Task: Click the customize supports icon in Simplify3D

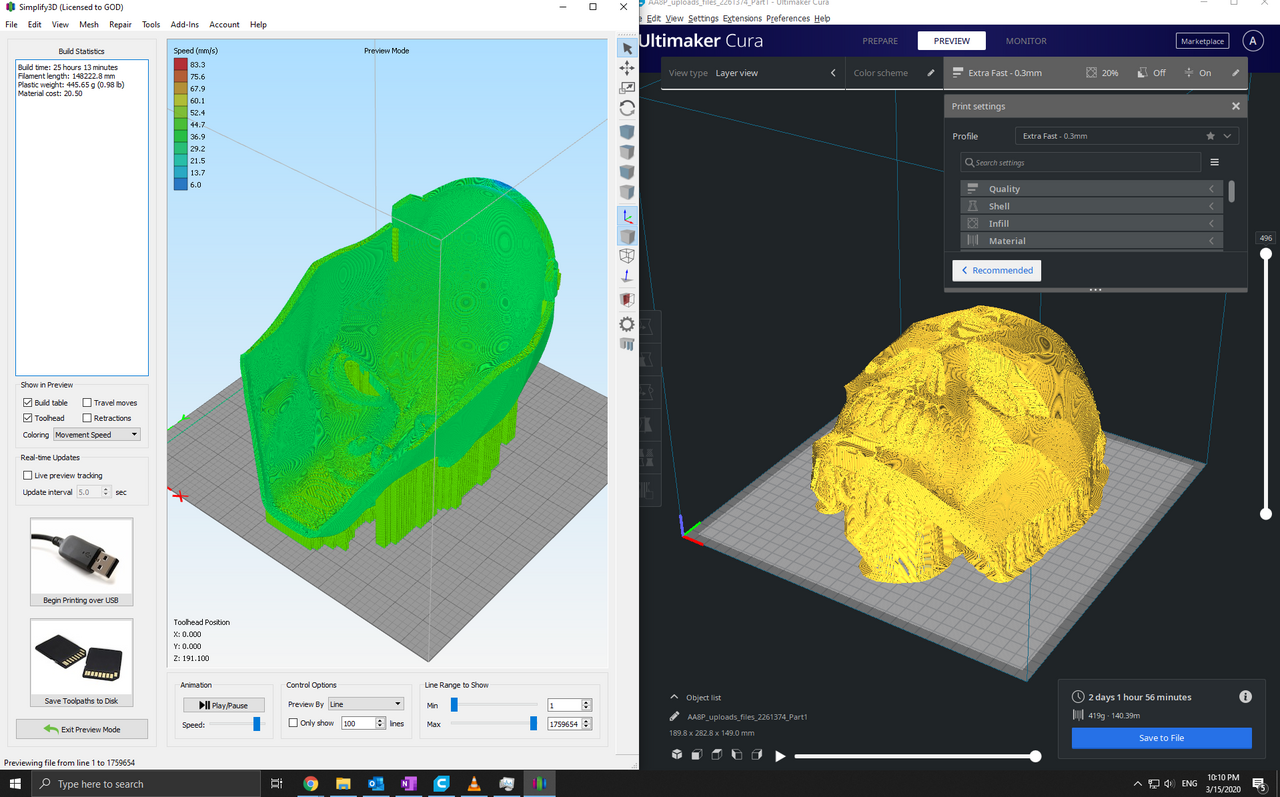Action: (x=627, y=344)
